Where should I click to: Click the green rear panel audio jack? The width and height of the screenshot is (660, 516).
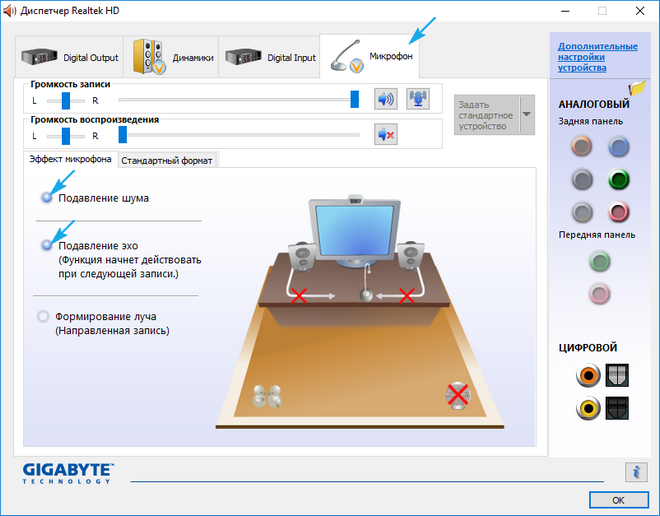(618, 180)
